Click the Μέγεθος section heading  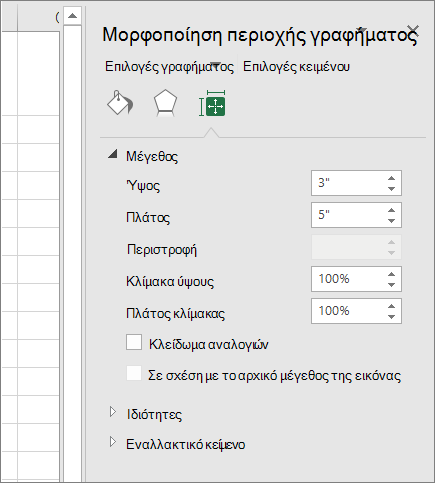click(x=152, y=156)
